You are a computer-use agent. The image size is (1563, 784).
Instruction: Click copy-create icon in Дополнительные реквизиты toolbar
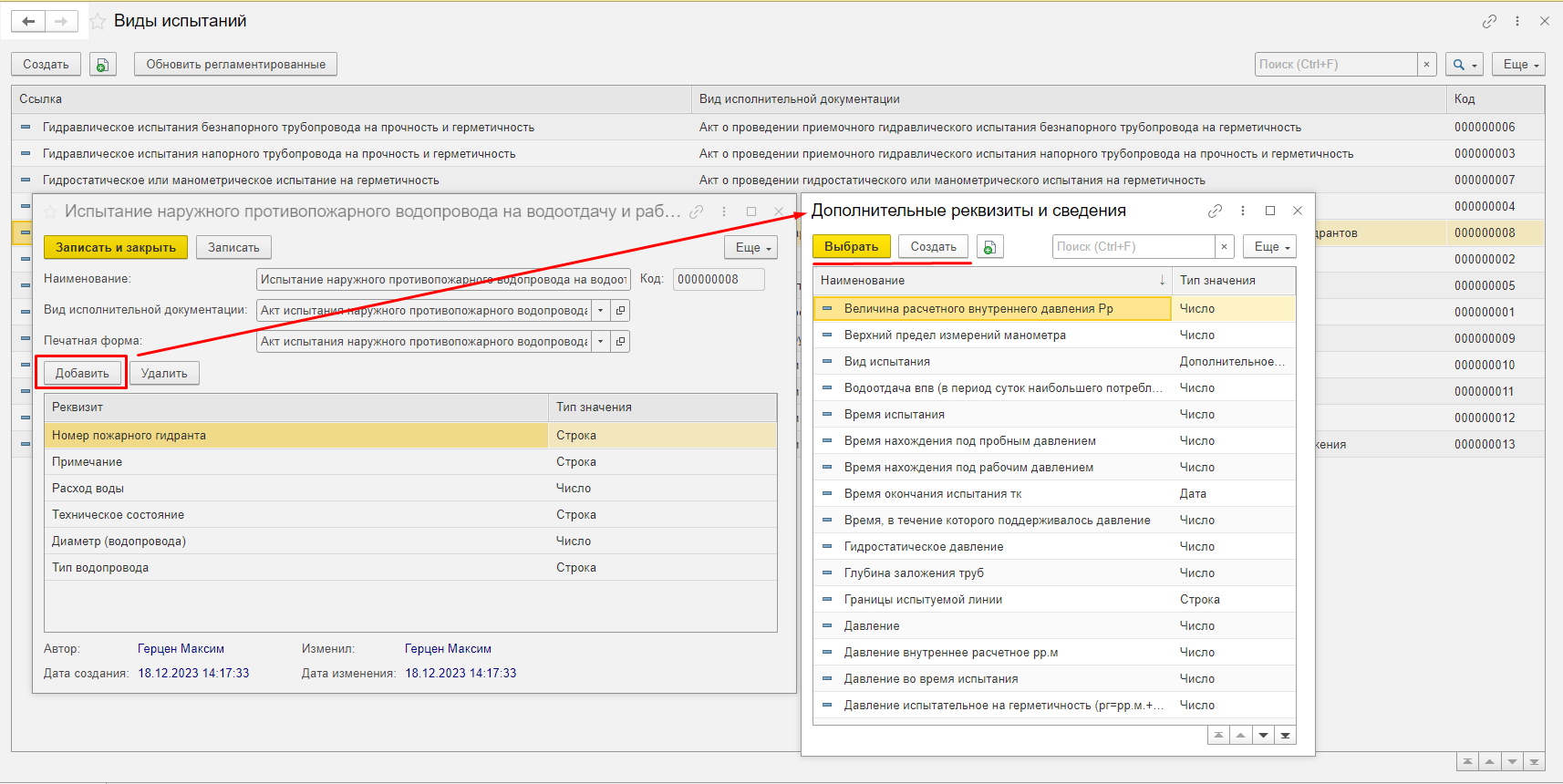click(989, 247)
